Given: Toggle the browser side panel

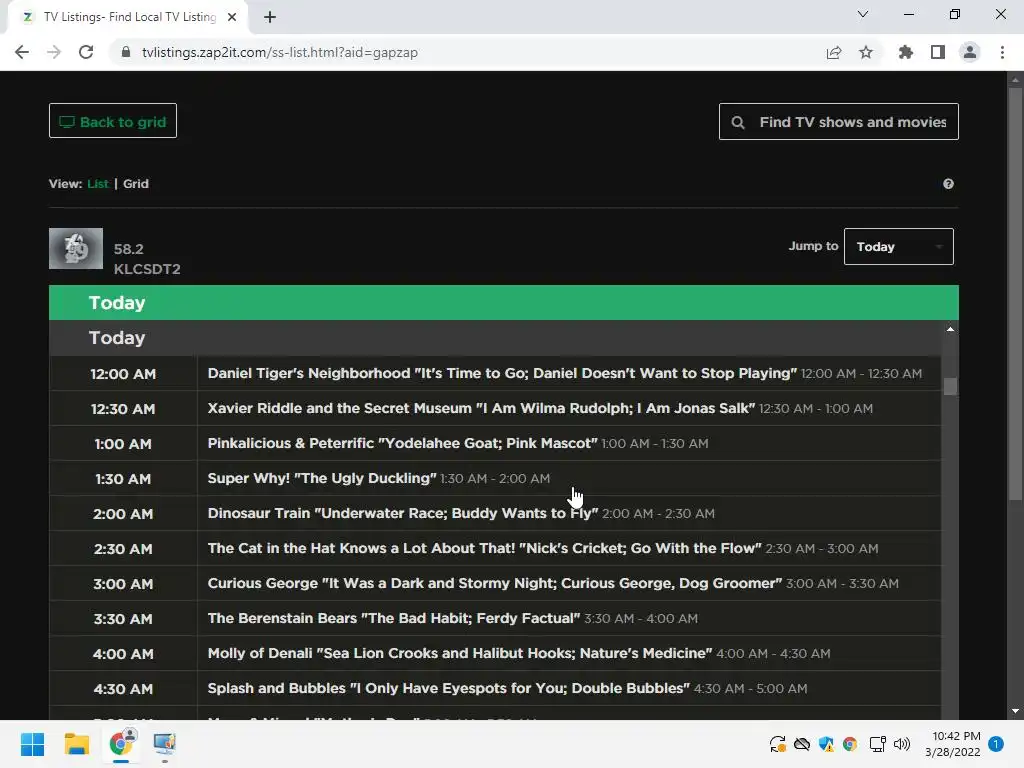Looking at the screenshot, I should coord(937,52).
